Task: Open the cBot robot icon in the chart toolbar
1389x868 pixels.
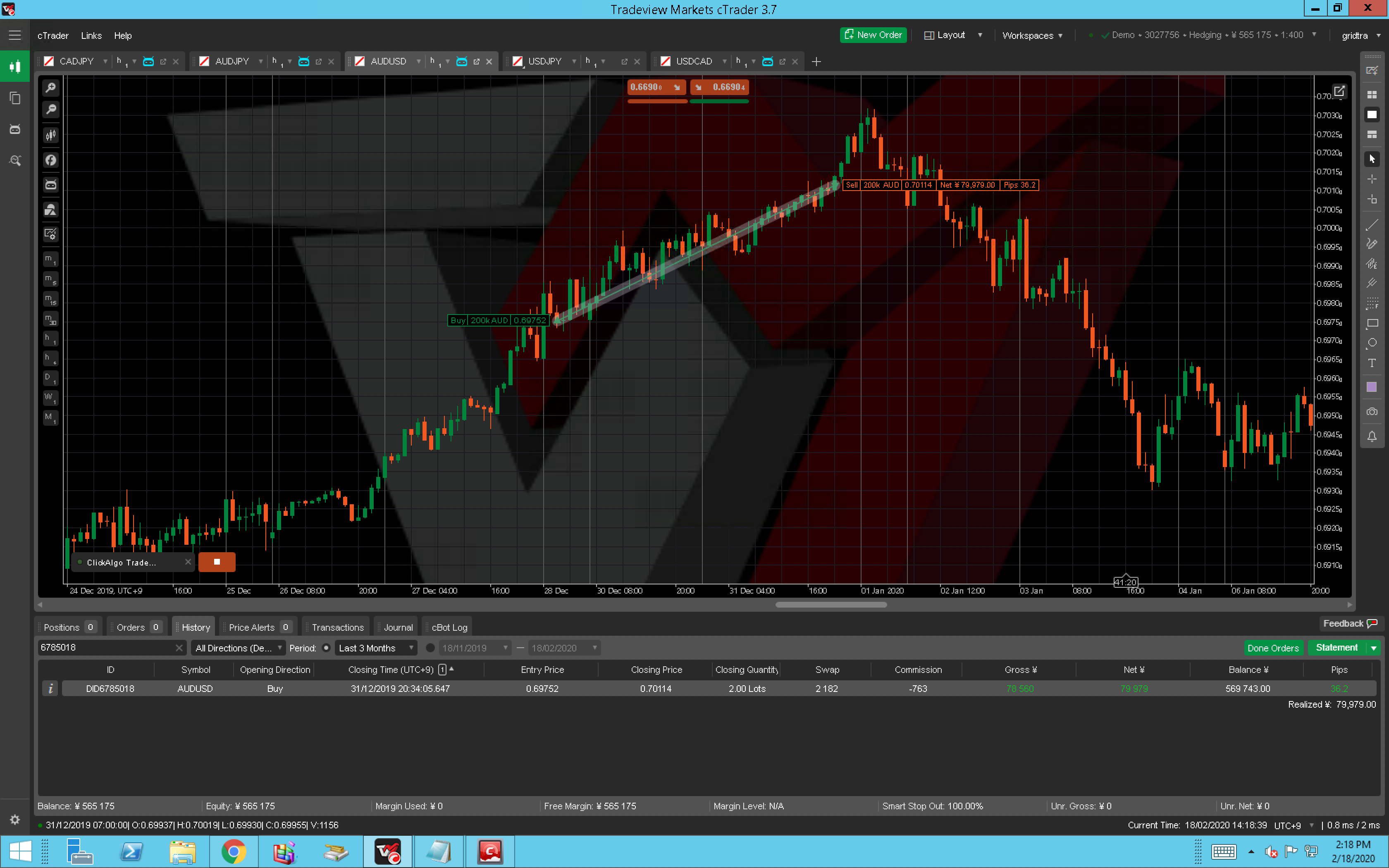Action: [50, 185]
